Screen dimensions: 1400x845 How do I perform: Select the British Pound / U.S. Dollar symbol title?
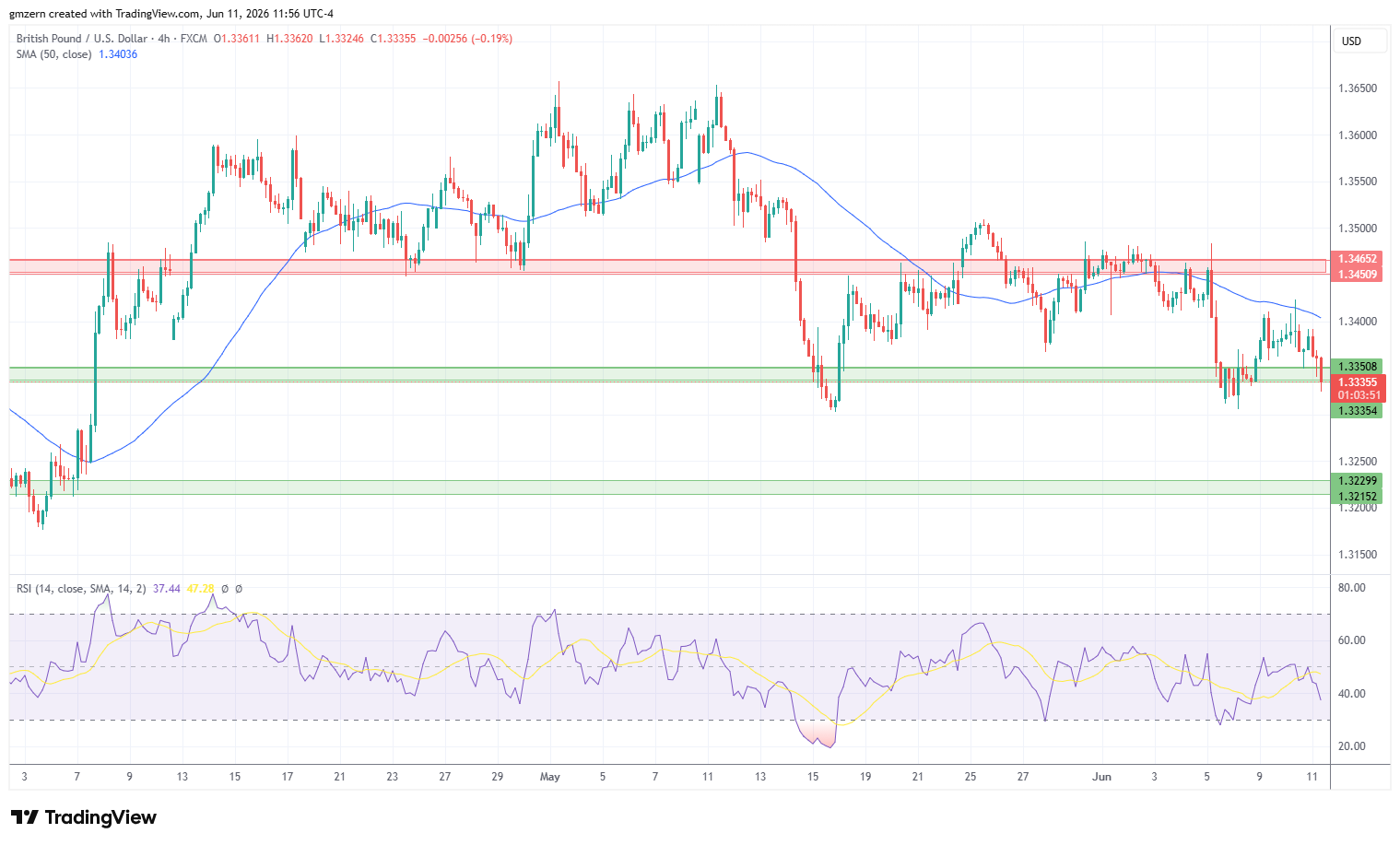[x=82, y=39]
